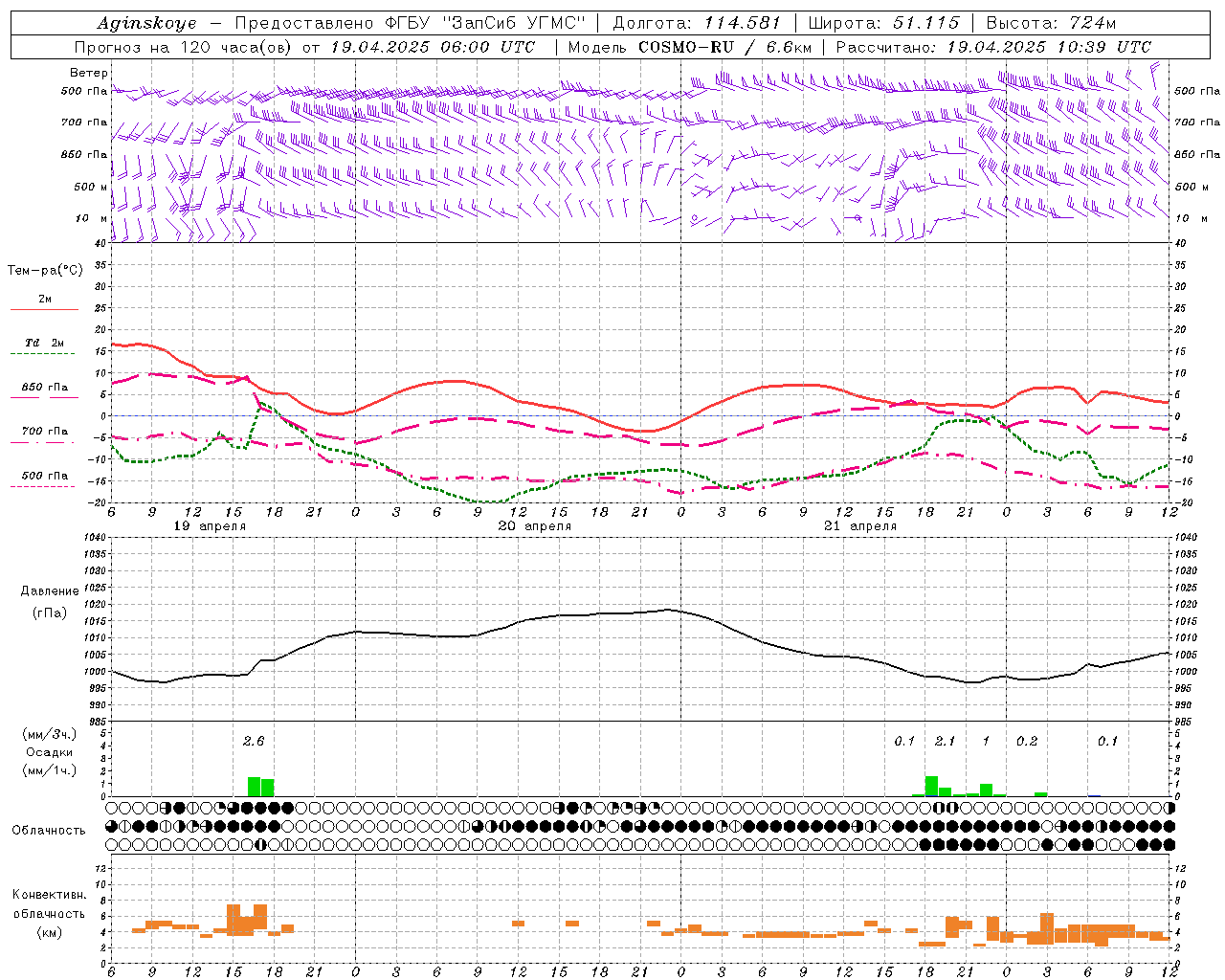Click the Давление panel label
Viewport: 1225px width, 980px height.
tap(49, 591)
